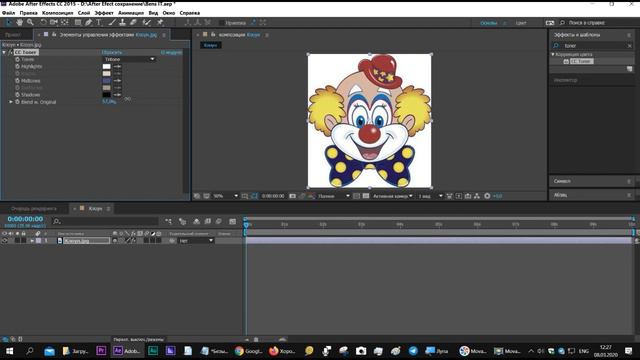
Task: Click the Shadows eyedropper icon
Action: [118, 95]
